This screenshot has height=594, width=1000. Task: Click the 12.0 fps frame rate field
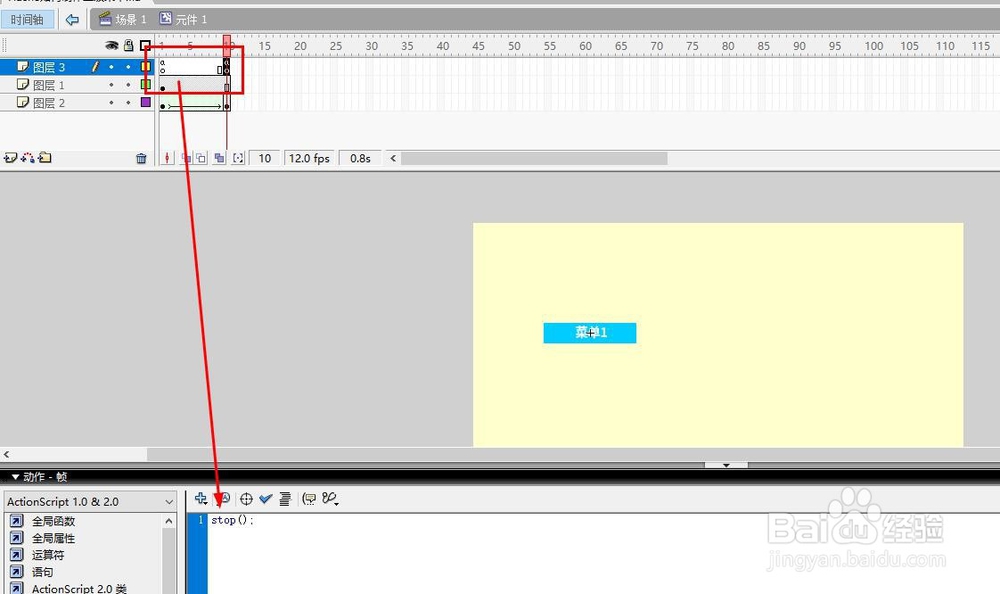click(309, 158)
